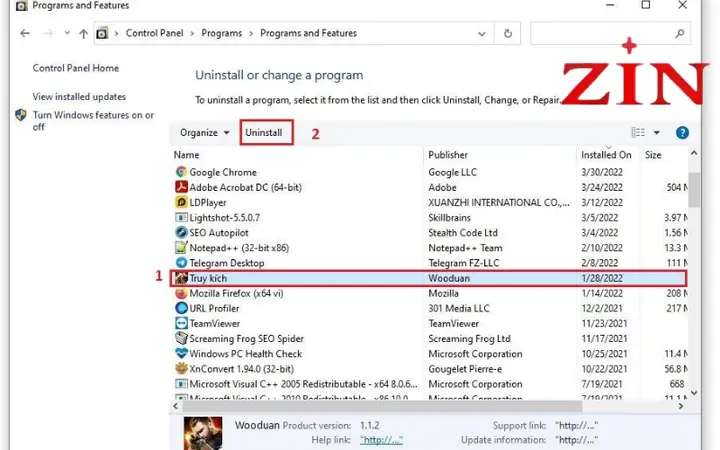Click the vertical scrollbar thumb

pyautogui.click(x=694, y=190)
